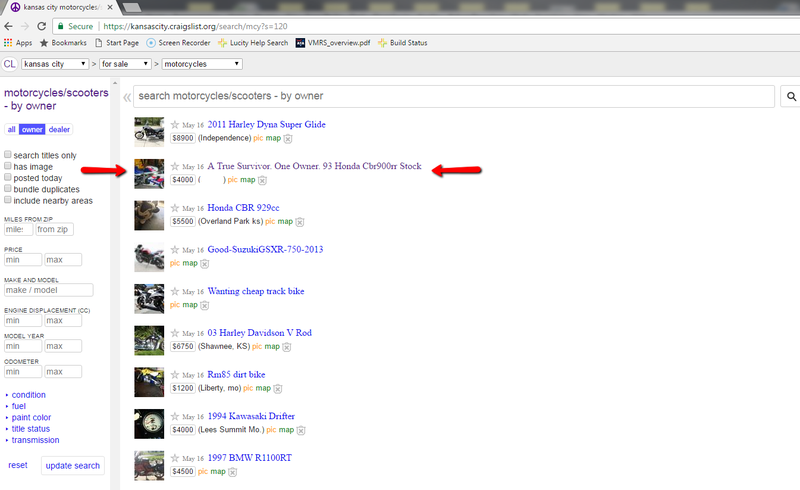The height and width of the screenshot is (490, 800).
Task: Open the kansas city location dropdown
Action: tap(55, 64)
